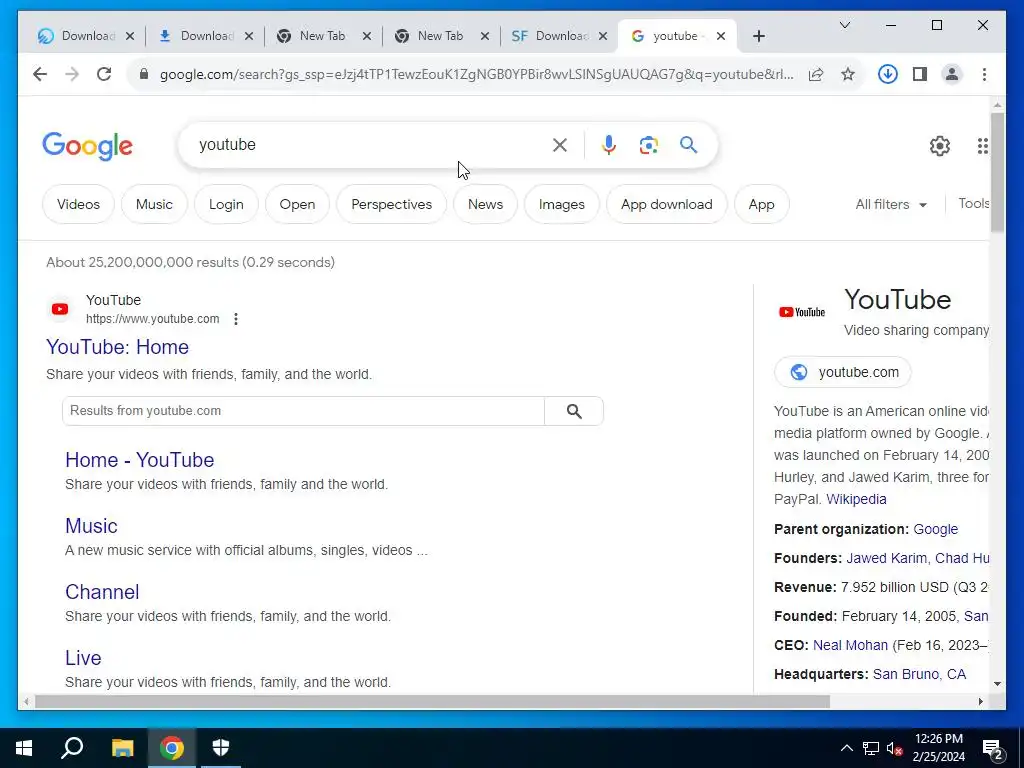Open the three-dot options next to youtube.com URL

[x=236, y=319]
